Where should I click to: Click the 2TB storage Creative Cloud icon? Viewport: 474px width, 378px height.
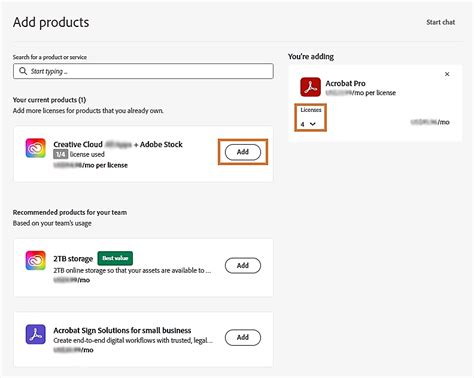[36, 261]
